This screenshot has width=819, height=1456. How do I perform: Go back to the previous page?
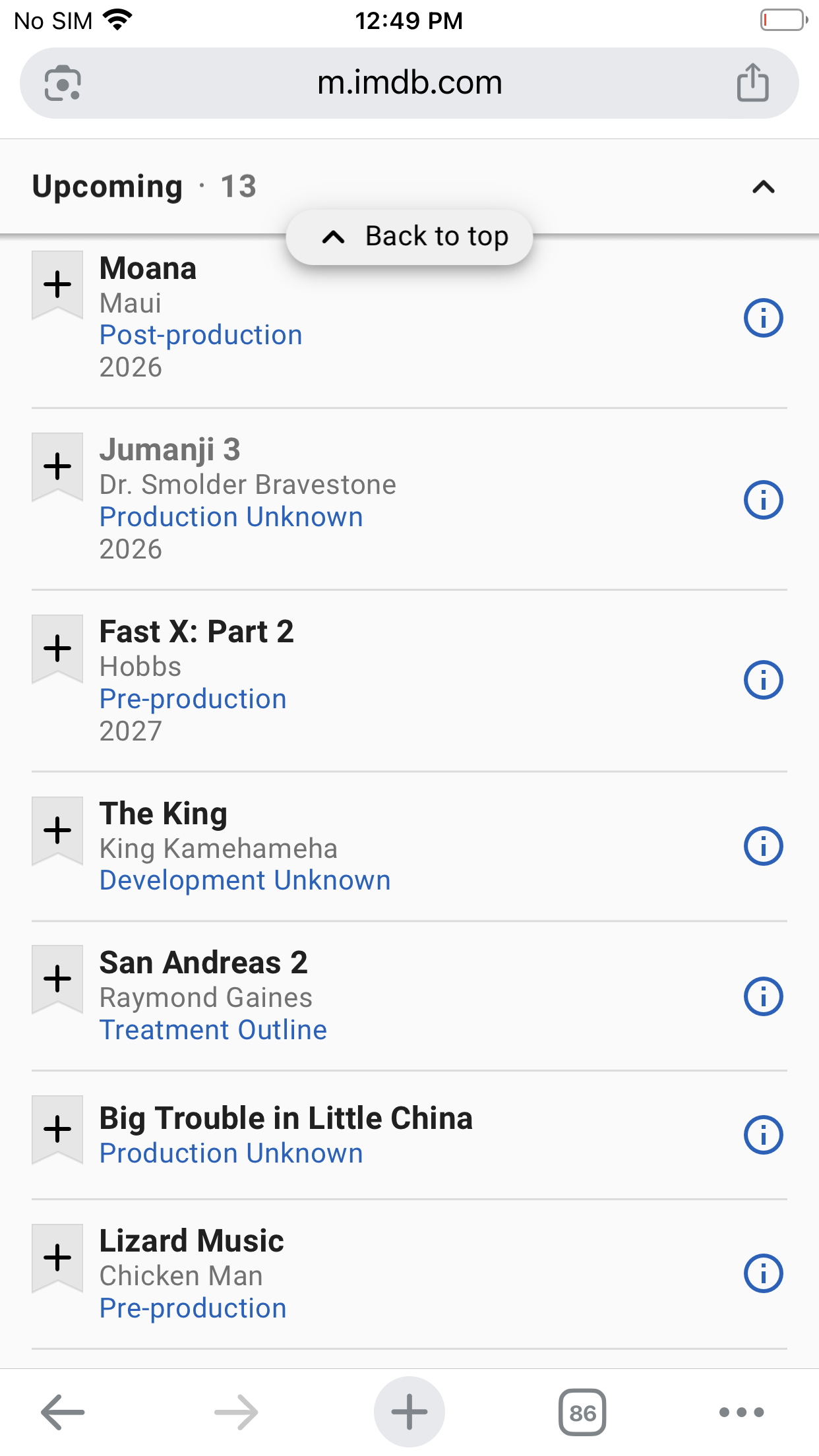coord(63,1412)
